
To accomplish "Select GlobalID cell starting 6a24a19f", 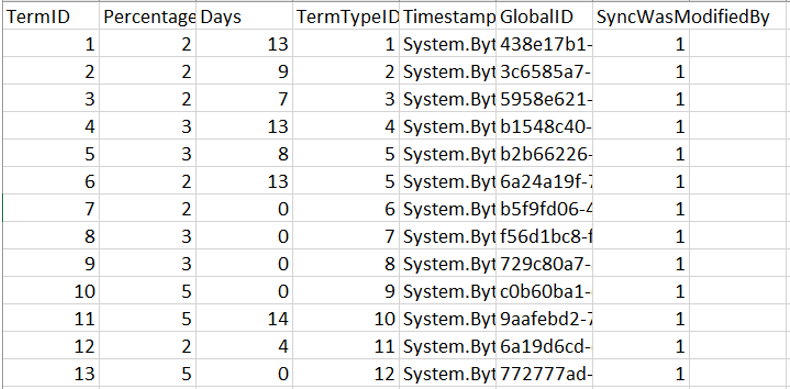I will coord(544,181).
